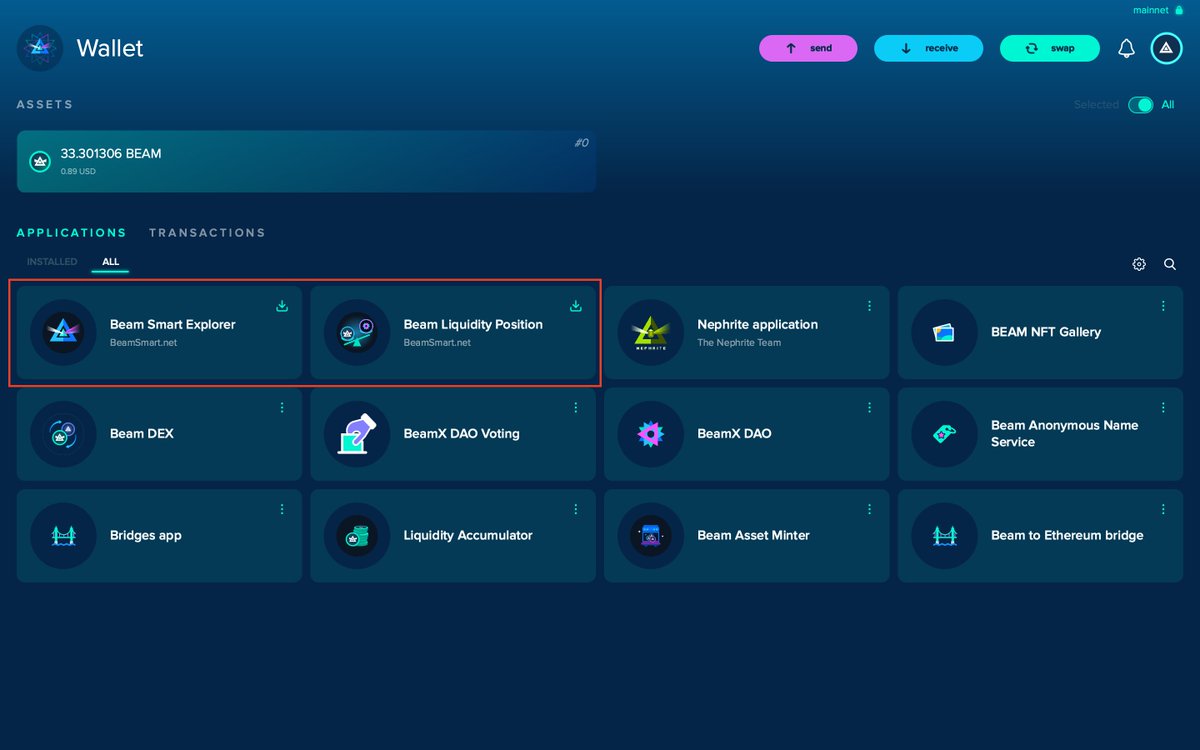Open BEAM NFT Gallery options menu
This screenshot has height=750, width=1200.
point(1164,306)
